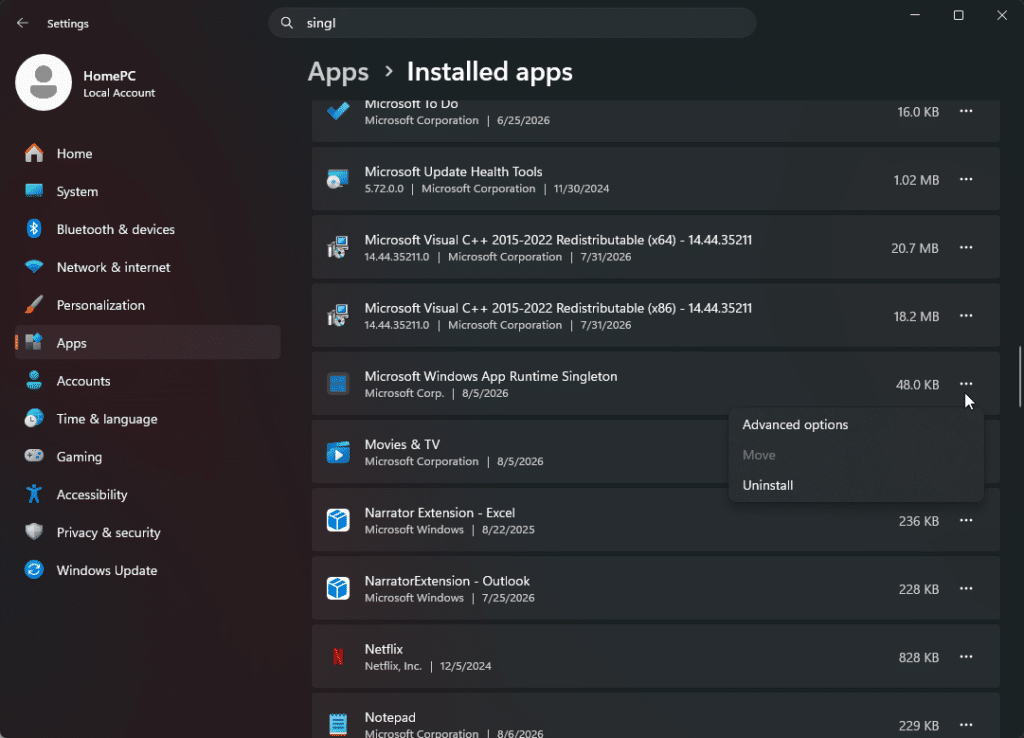Select the Apps sidebar item
The height and width of the screenshot is (738, 1024).
[x=148, y=343]
